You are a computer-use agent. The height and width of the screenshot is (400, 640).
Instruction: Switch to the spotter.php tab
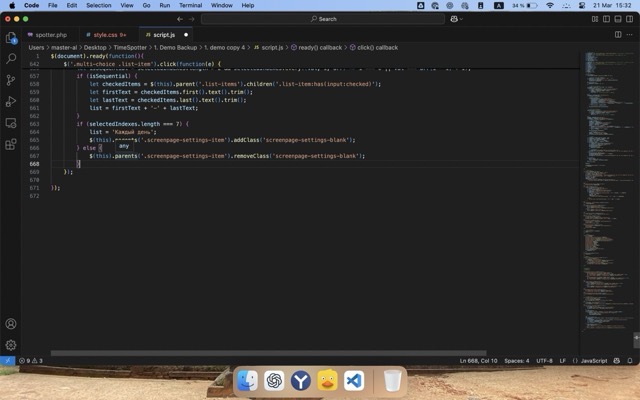pyautogui.click(x=50, y=34)
